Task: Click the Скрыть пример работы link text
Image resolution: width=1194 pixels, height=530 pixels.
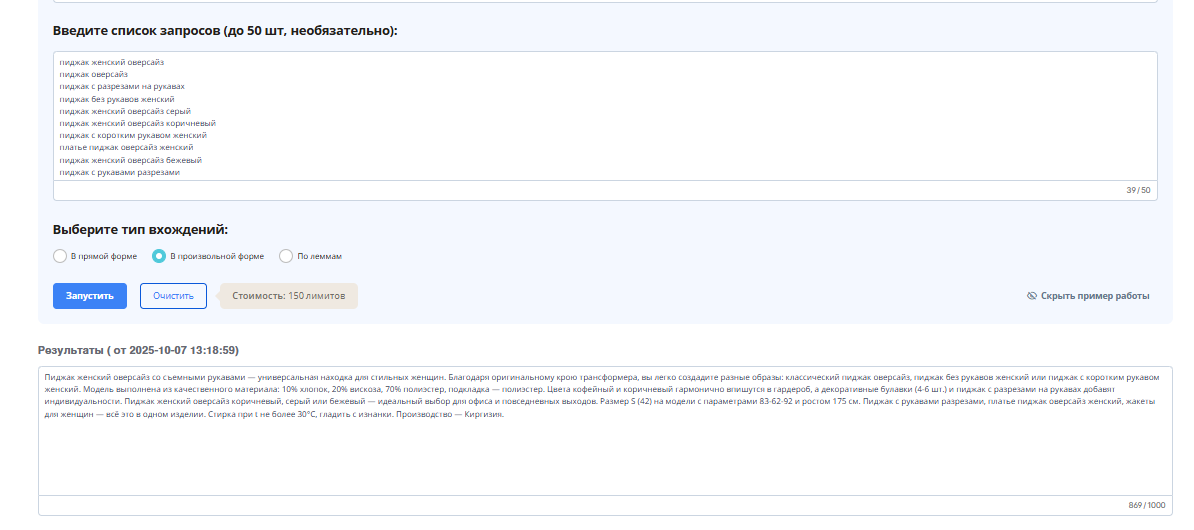Action: click(x=1095, y=296)
